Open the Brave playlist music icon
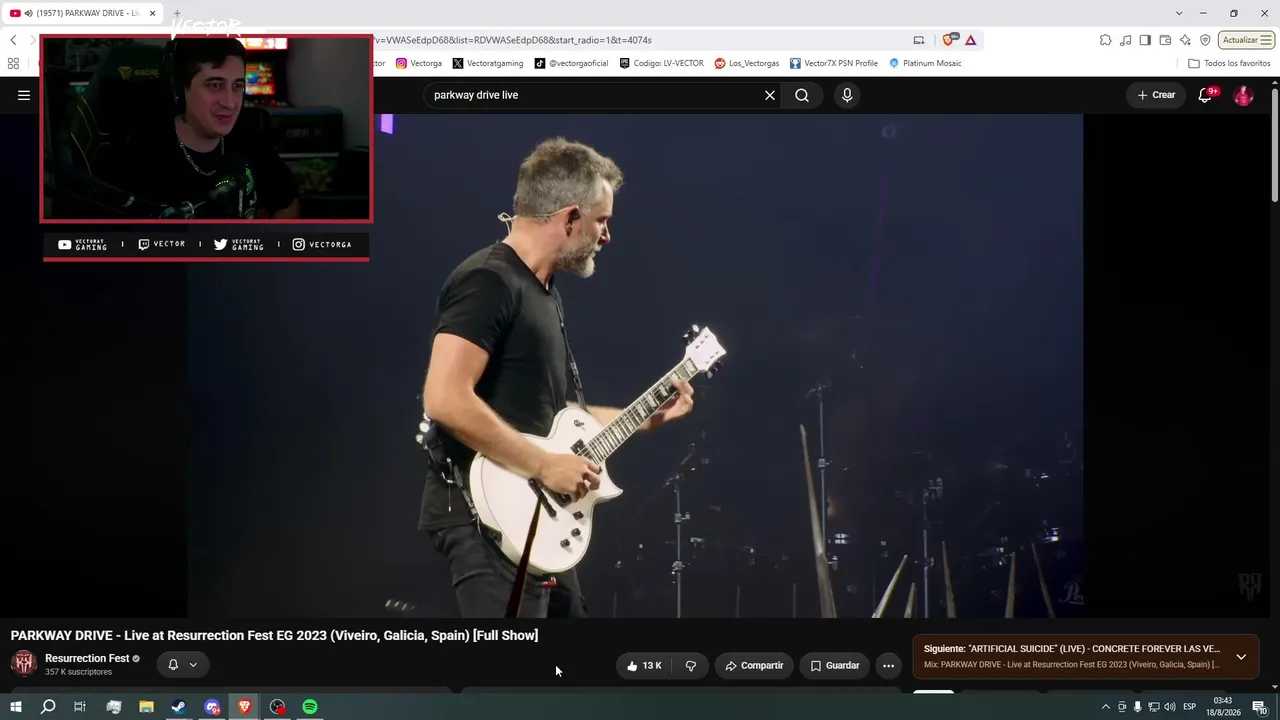The height and width of the screenshot is (720, 1280). pos(1126,40)
